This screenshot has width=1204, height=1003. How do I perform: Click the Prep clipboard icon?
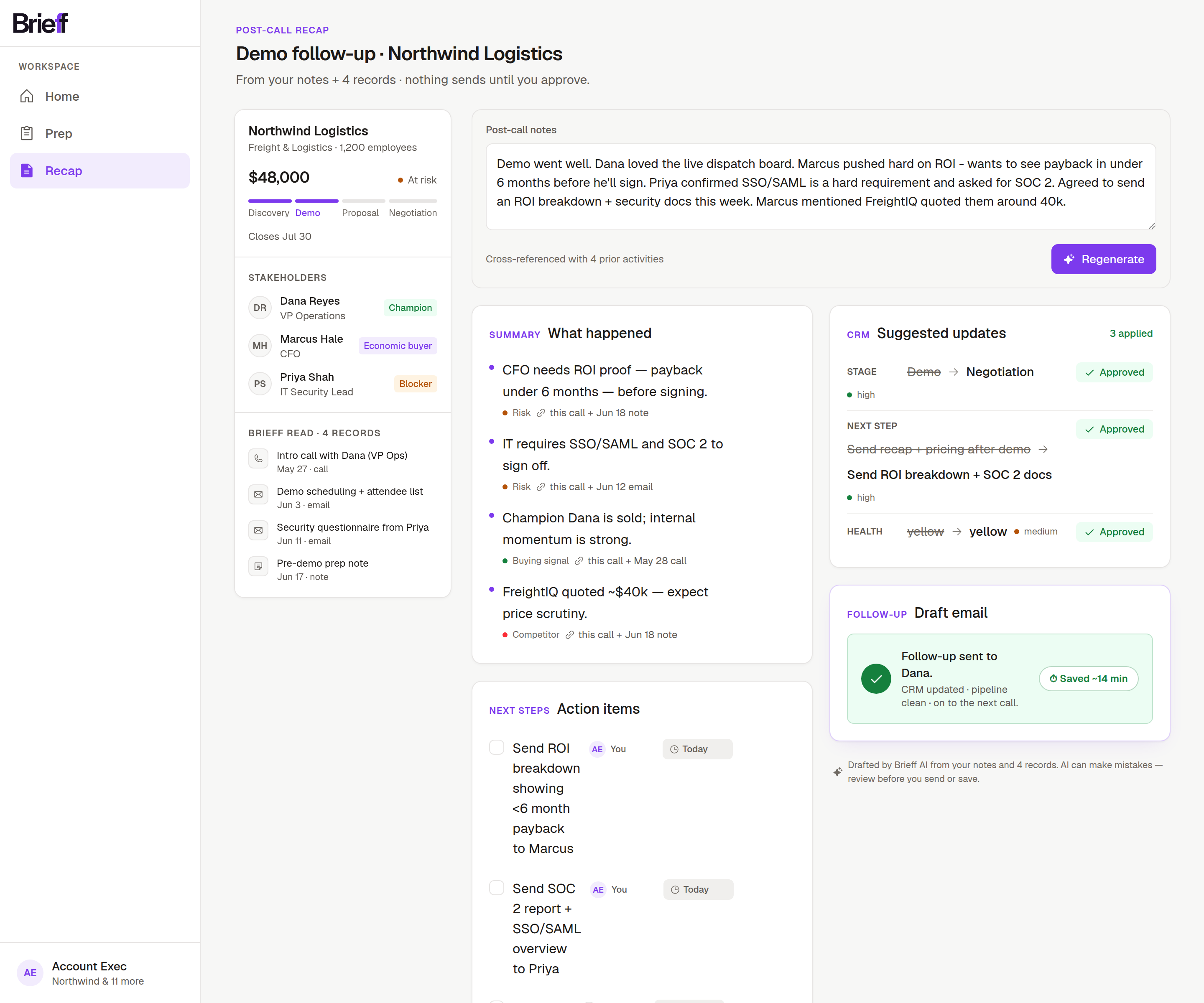point(27,134)
